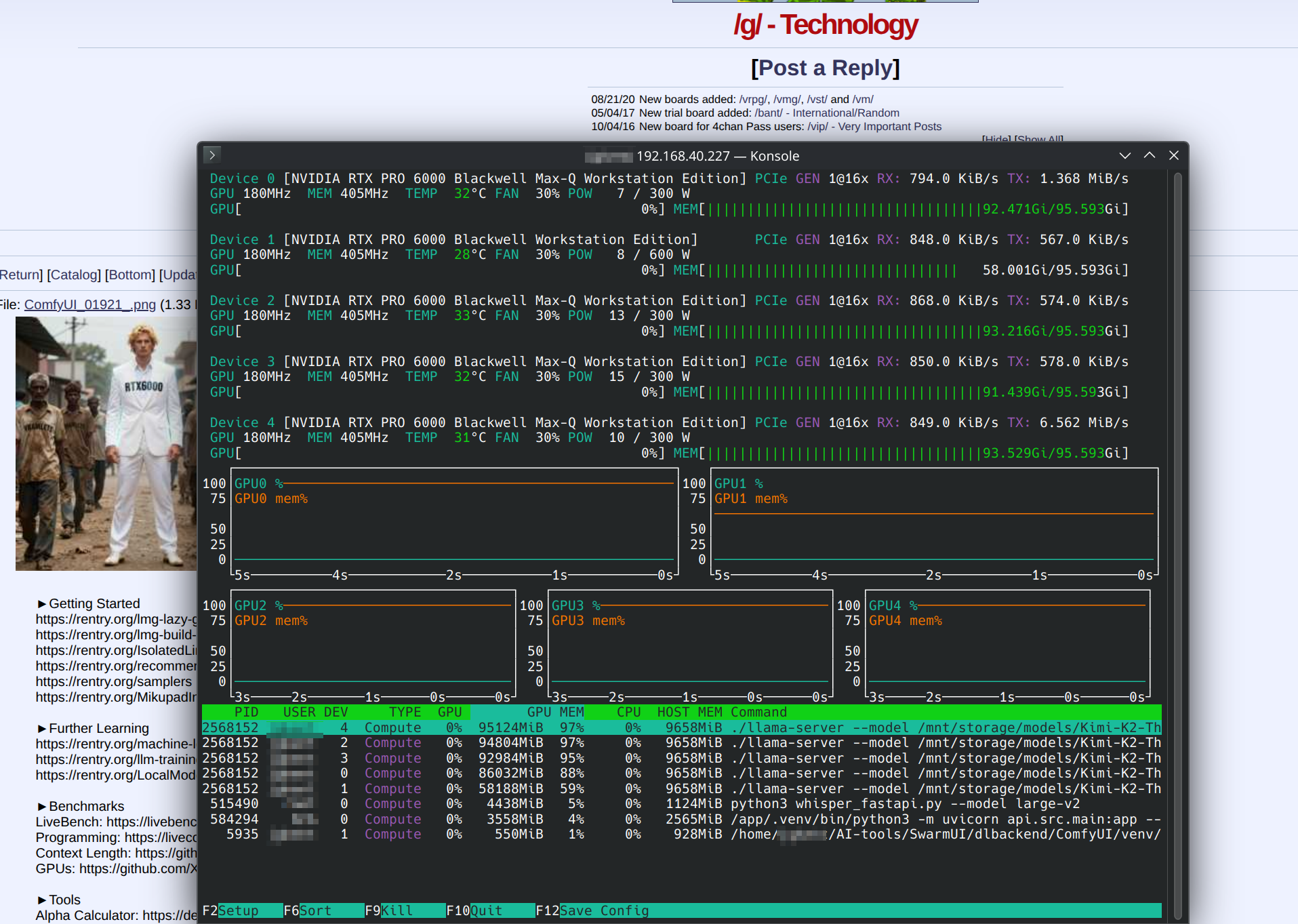Expand the Benchmarks section triangle
Image resolution: width=1298 pixels, height=924 pixels.
coord(42,807)
